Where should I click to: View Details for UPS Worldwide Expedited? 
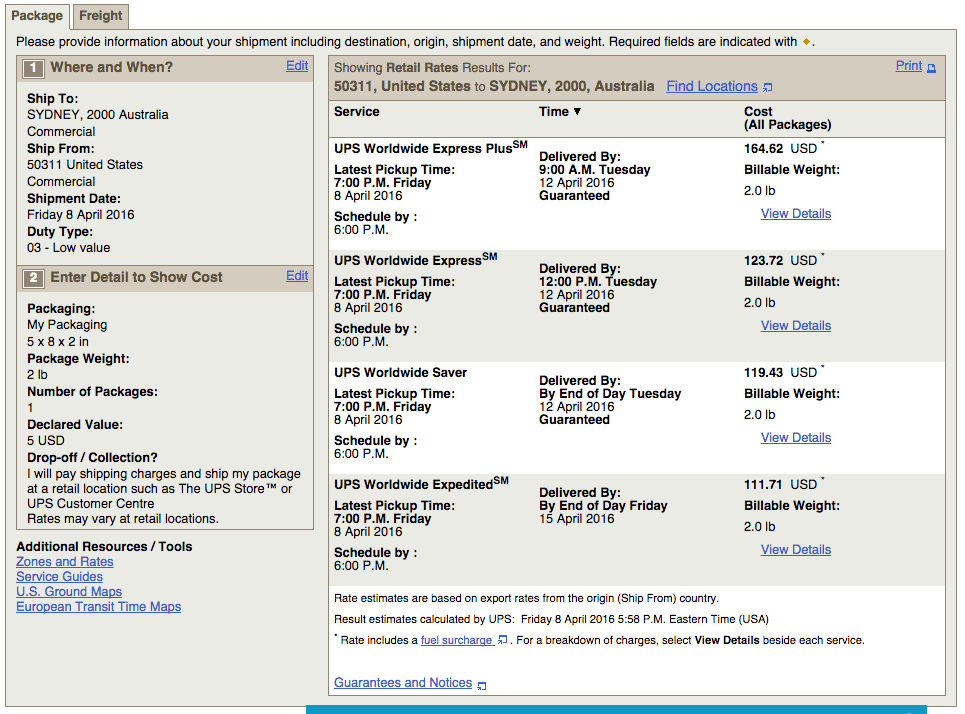pos(795,550)
